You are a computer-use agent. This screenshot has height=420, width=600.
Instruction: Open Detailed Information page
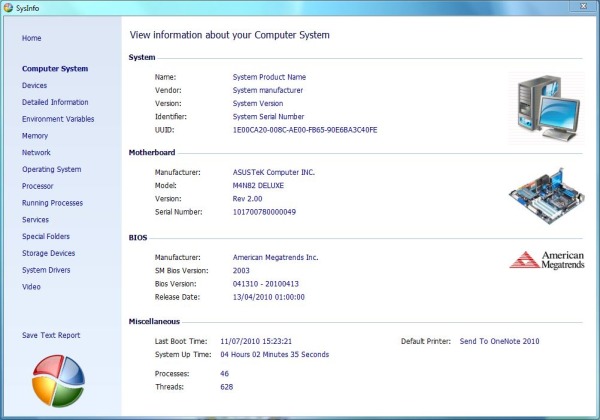pyautogui.click(x=55, y=102)
